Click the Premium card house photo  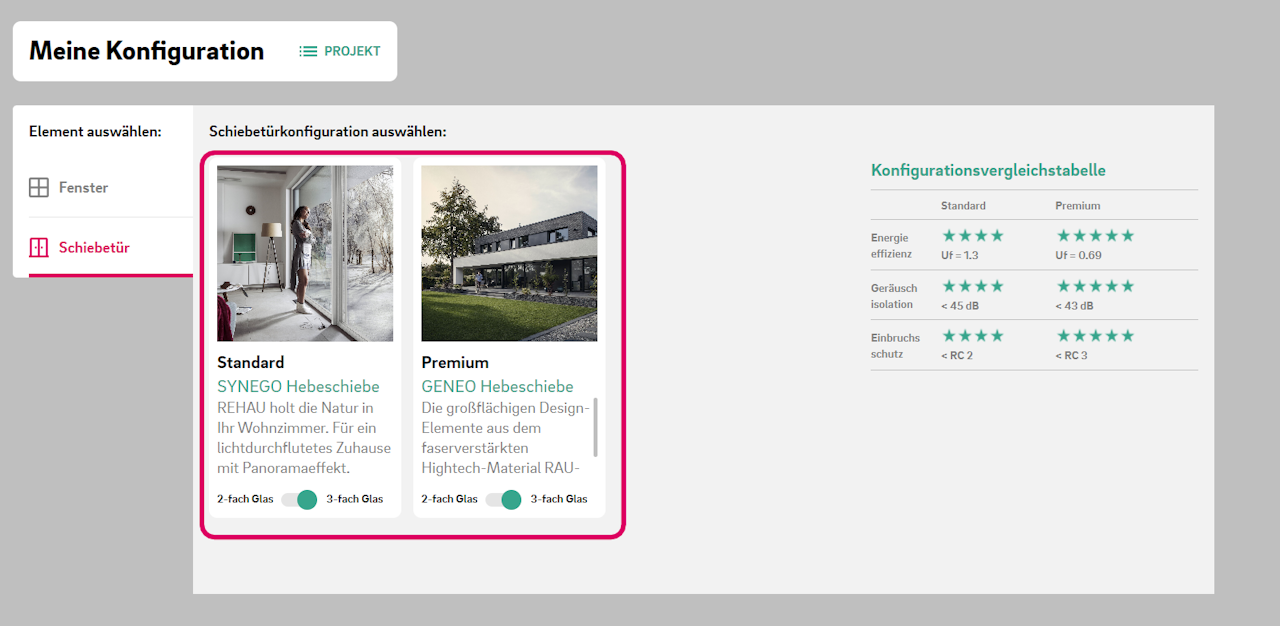pyautogui.click(x=509, y=253)
